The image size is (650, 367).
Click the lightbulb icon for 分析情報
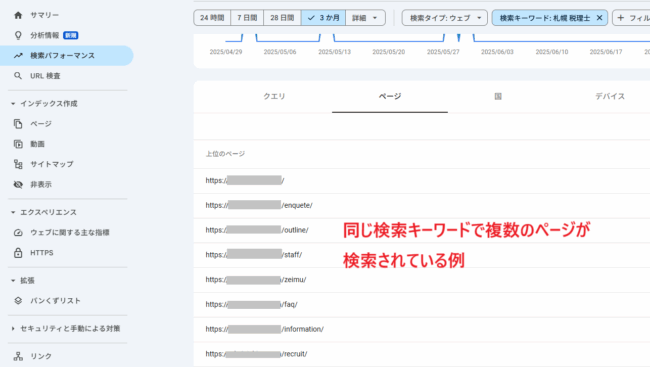tap(18, 35)
